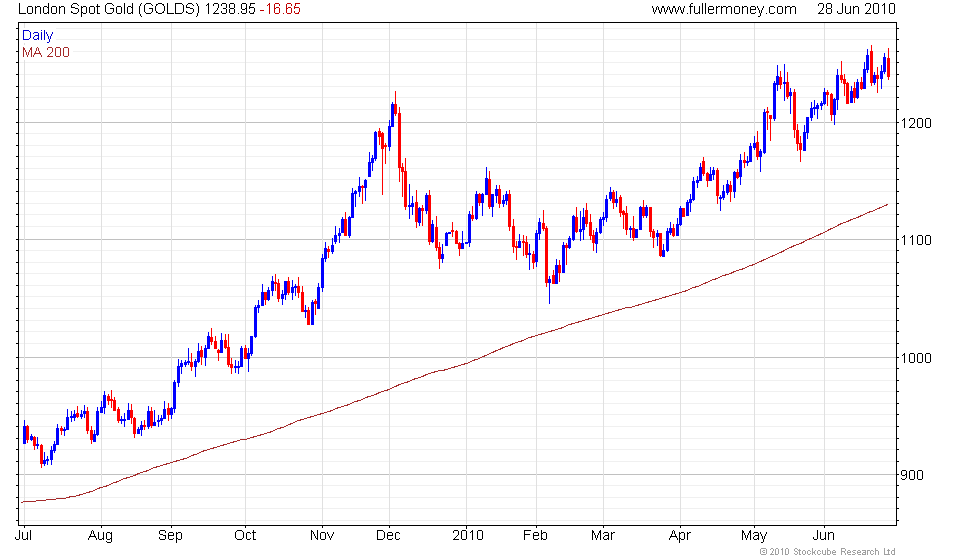Click the 'London Spot Gold (GOLDS)' chart title

pyautogui.click(x=109, y=9)
